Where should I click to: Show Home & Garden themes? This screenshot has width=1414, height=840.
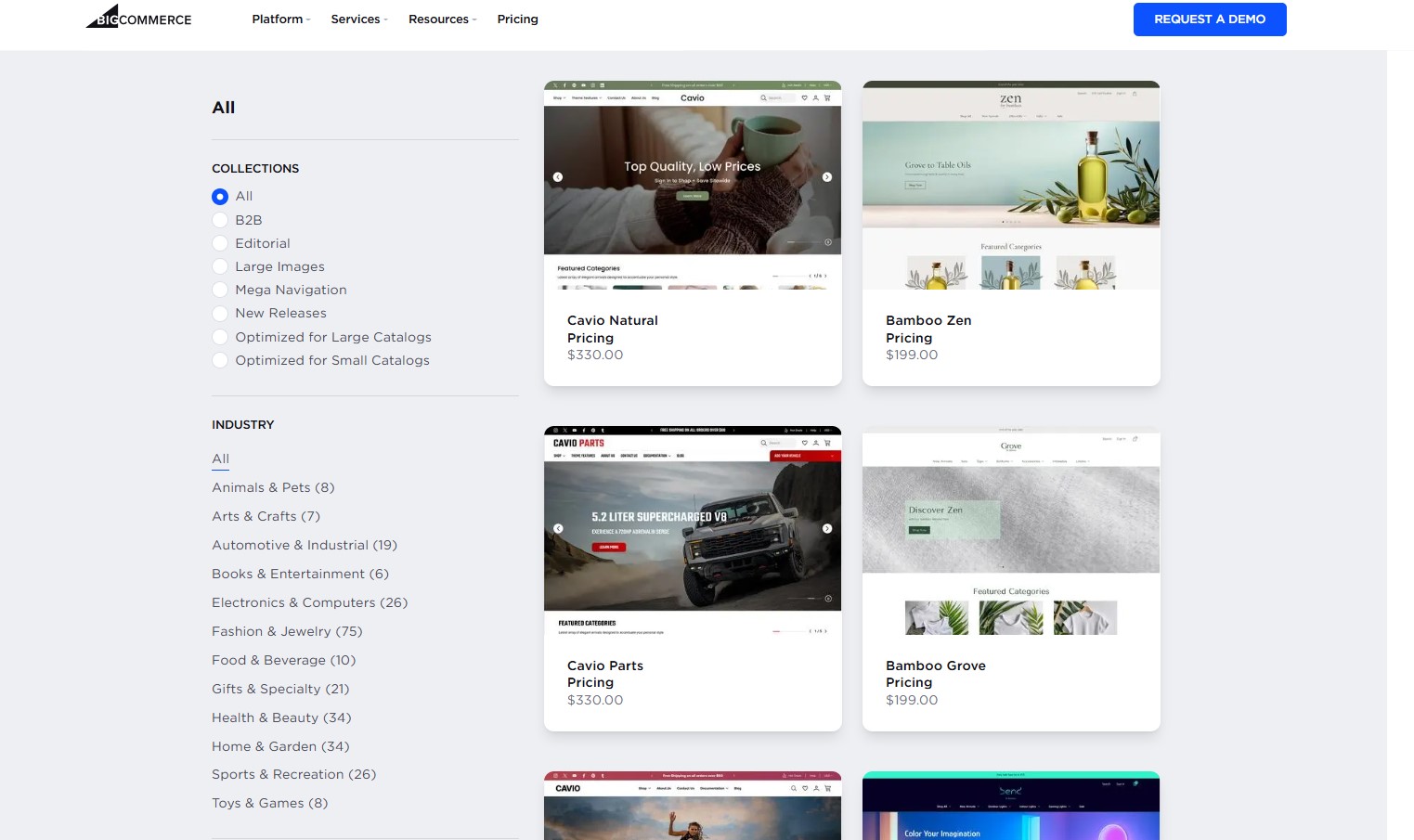(280, 746)
